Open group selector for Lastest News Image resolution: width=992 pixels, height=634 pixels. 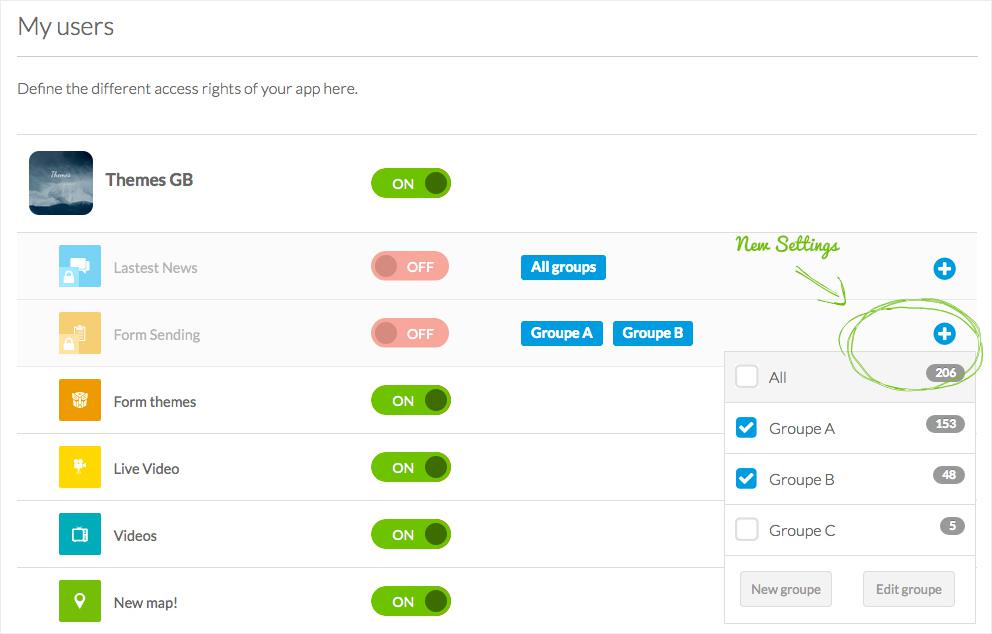point(944,268)
